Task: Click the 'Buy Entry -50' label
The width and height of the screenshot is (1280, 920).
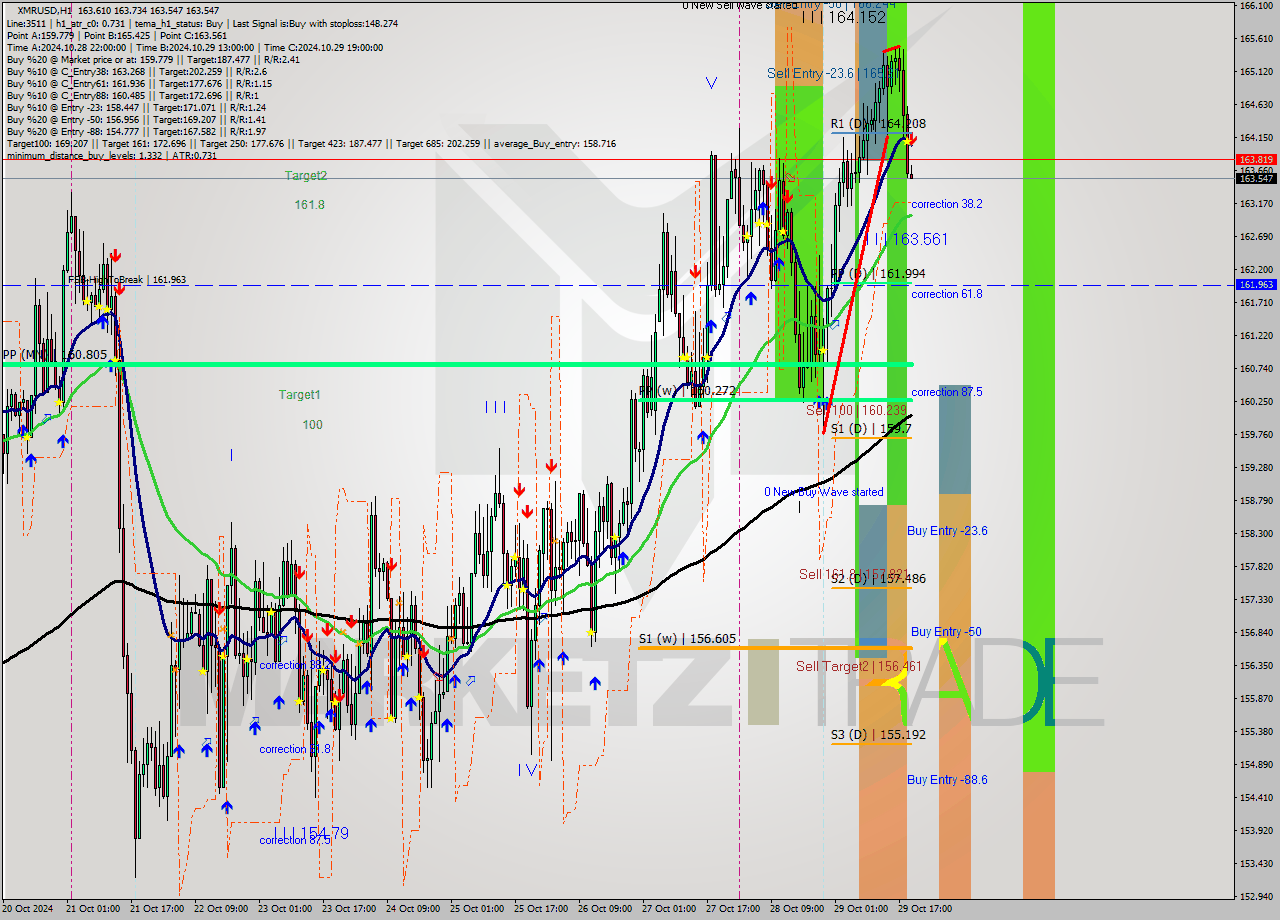Action: pos(946,632)
